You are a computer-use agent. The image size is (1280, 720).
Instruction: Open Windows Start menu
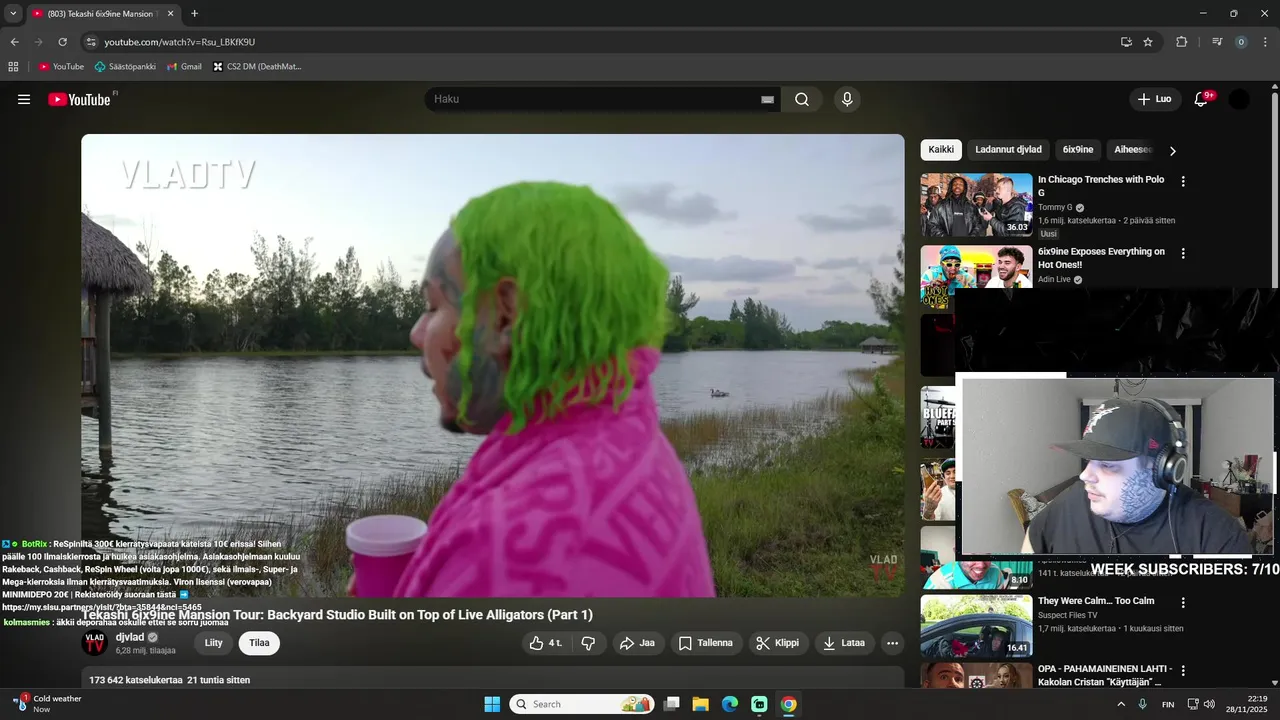click(x=492, y=704)
